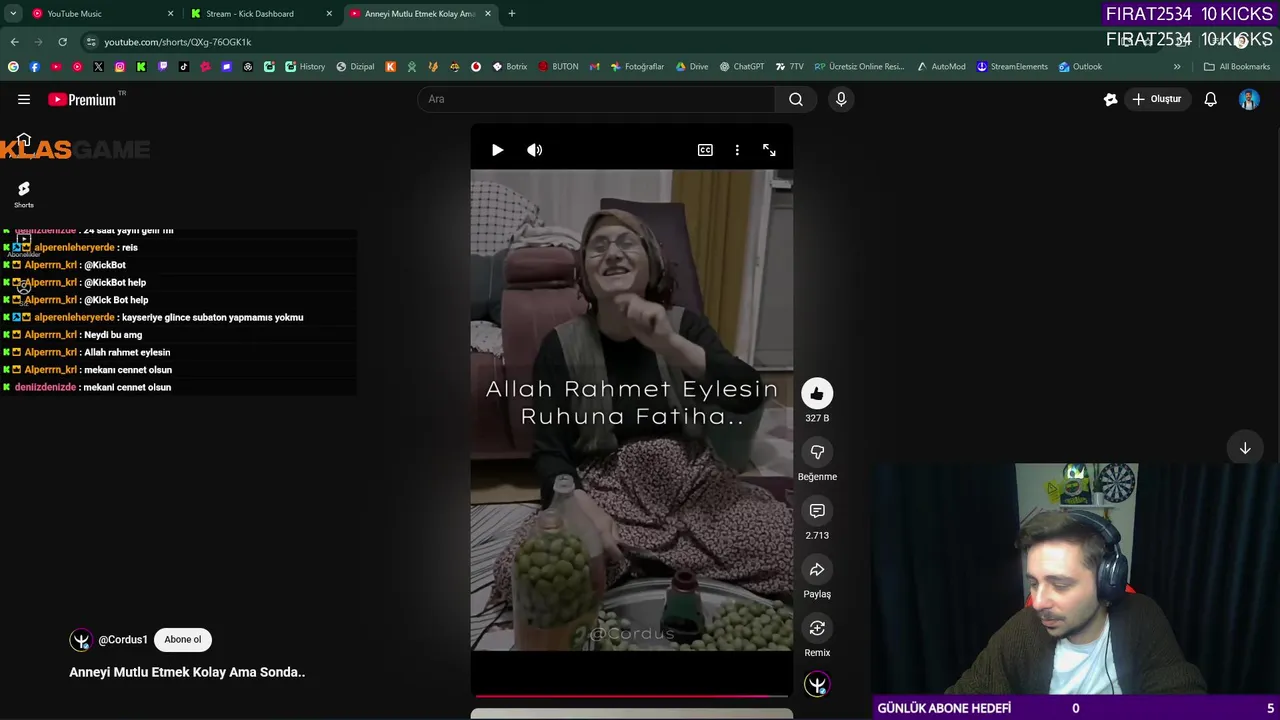This screenshot has width=1280, height=720.
Task: Share the Short via Paylaş
Action: 817,570
